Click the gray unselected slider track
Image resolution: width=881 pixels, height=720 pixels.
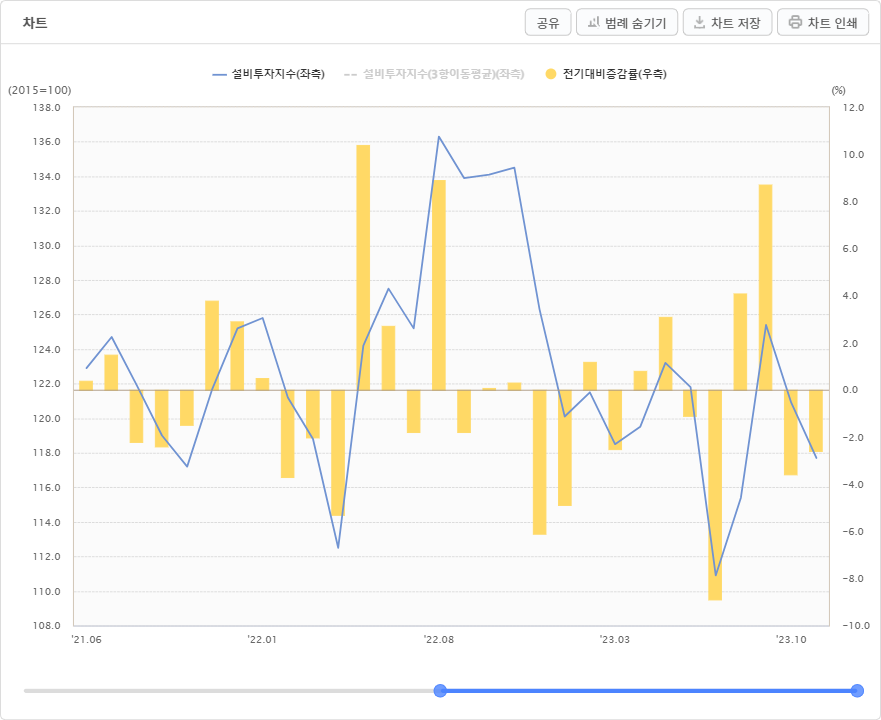pyautogui.click(x=229, y=691)
